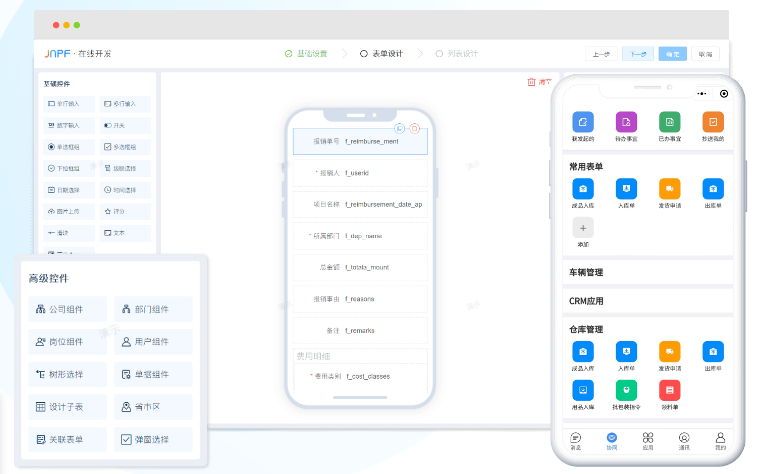Open the 表单设计 step
The image size is (757, 474).
[381, 54]
